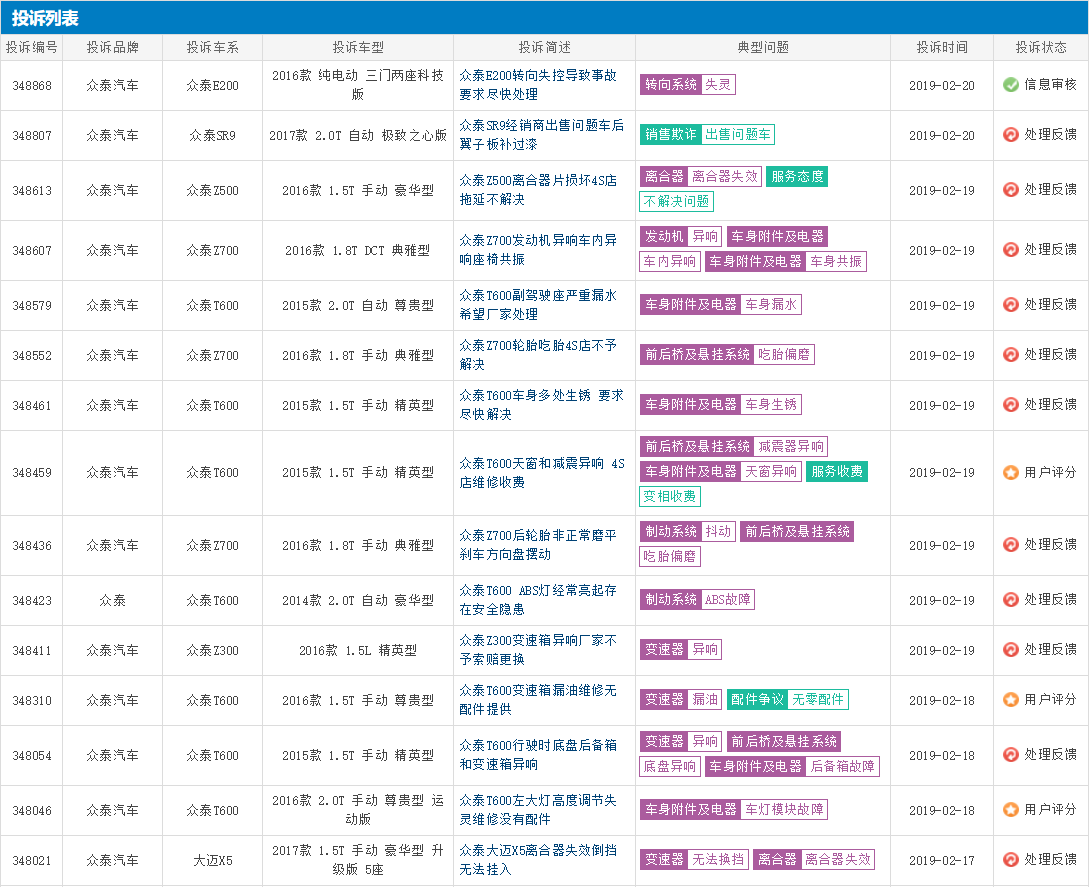Image resolution: width=1092 pixels, height=887 pixels.
Task: Click 服务态度 tag in row 348613
Action: pos(797,177)
